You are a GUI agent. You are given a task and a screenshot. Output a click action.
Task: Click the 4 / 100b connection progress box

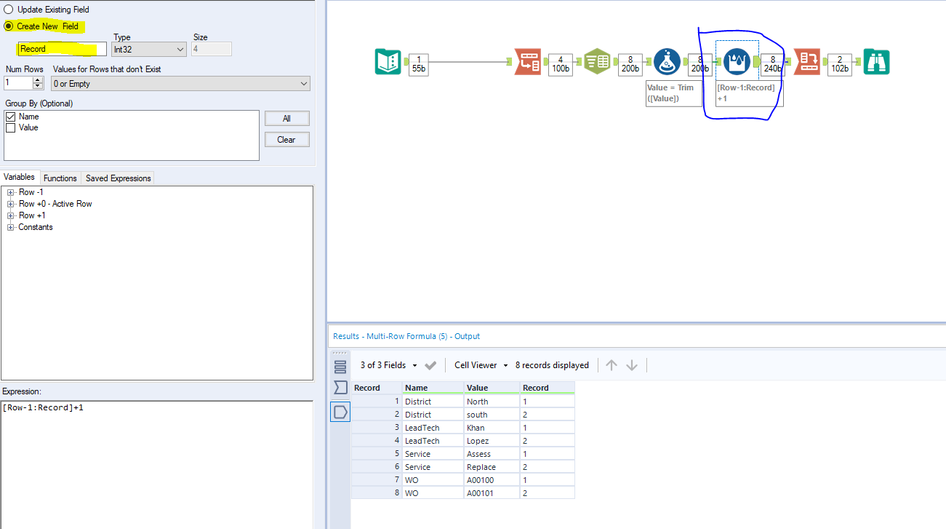[x=560, y=64]
